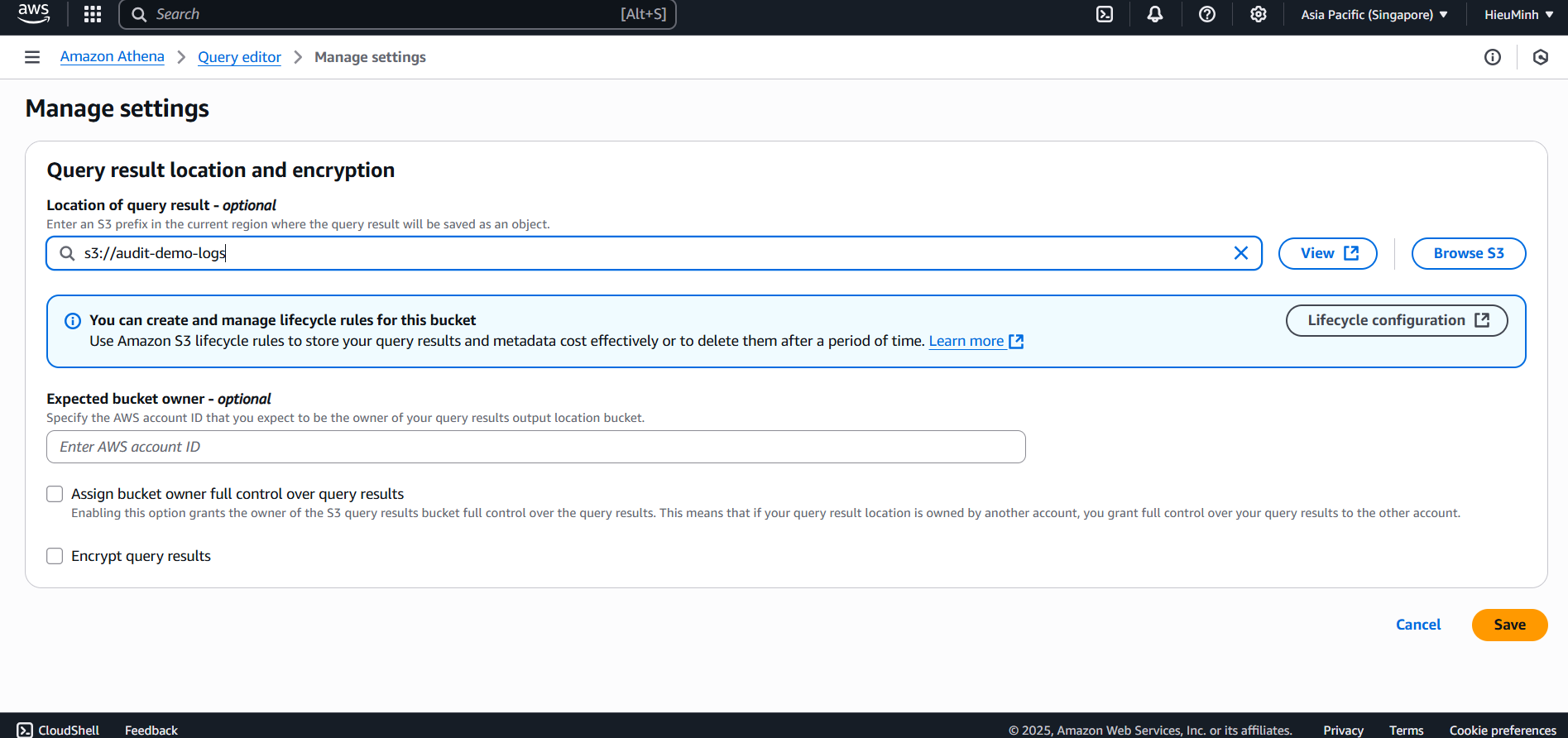The height and width of the screenshot is (738, 1568).
Task: Open the help question mark icon
Action: click(1207, 14)
